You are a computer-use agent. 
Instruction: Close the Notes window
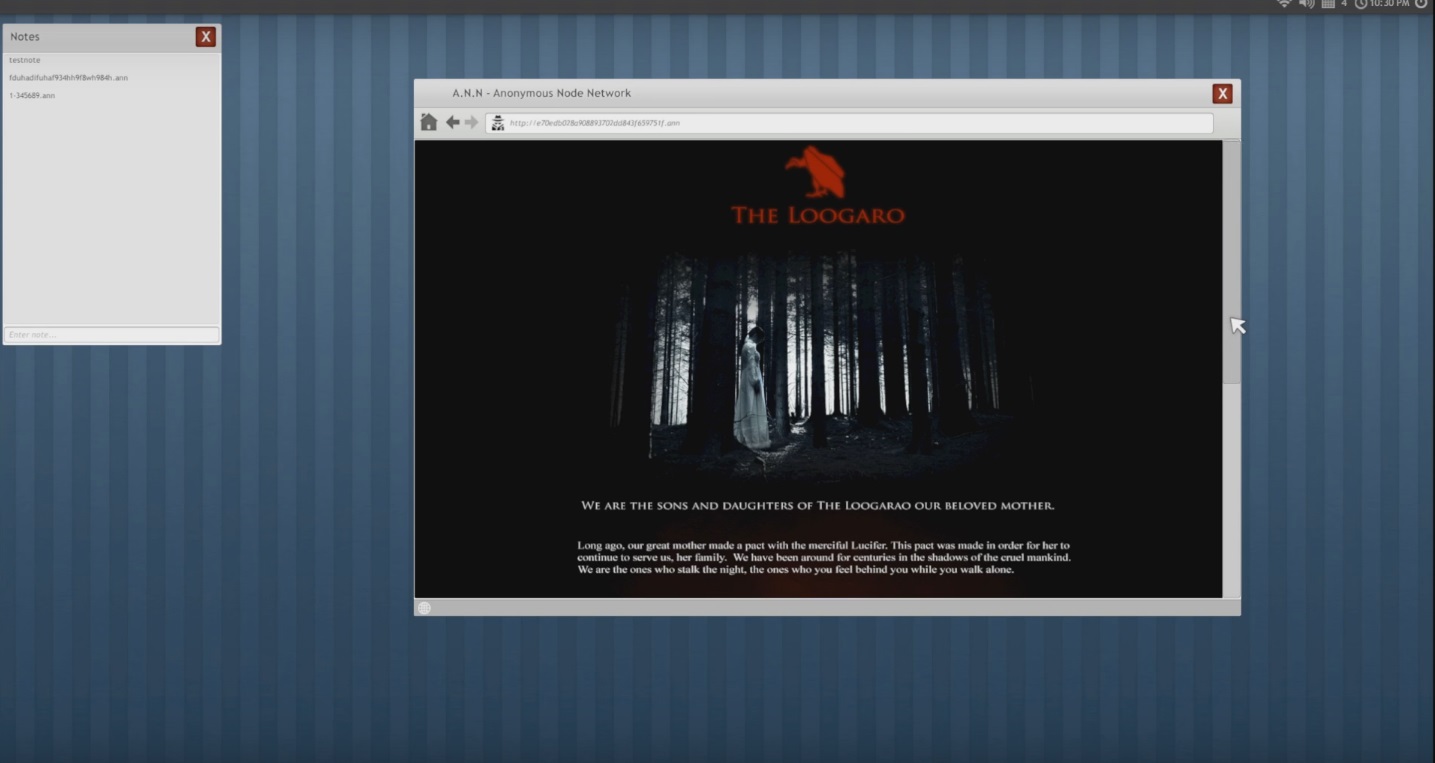pyautogui.click(x=206, y=37)
